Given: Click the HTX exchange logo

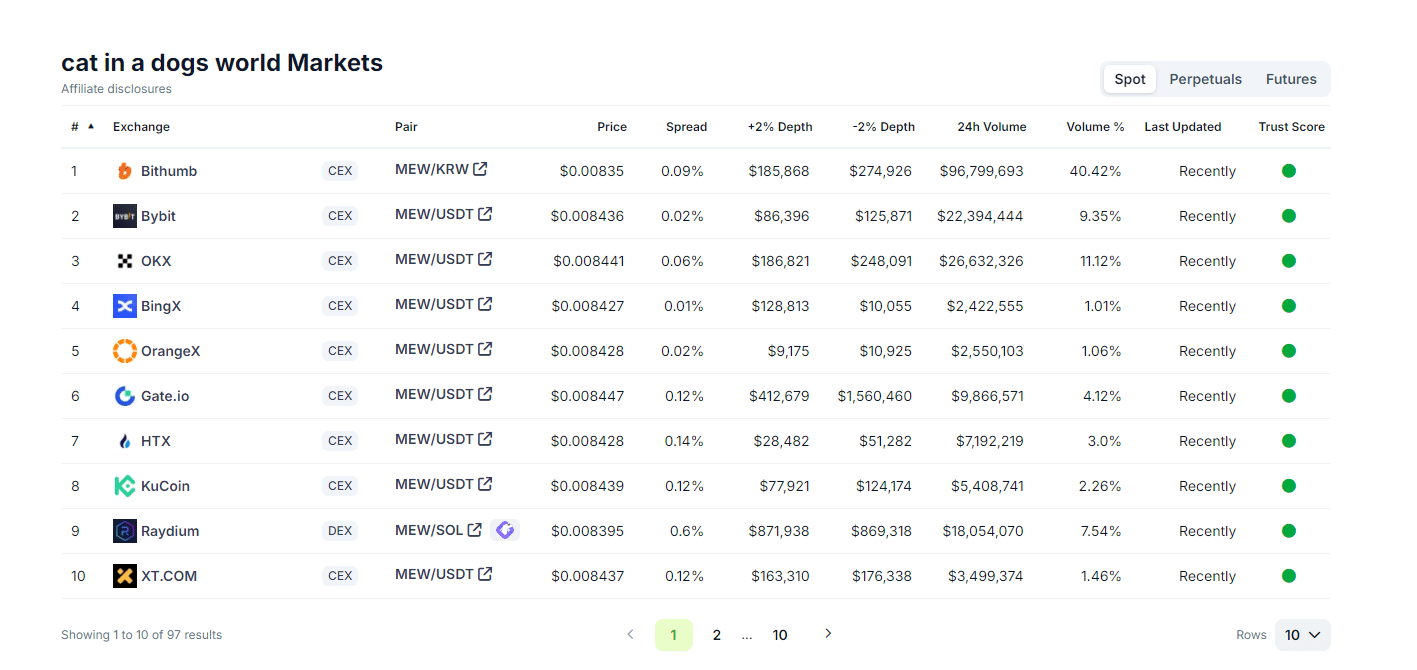Looking at the screenshot, I should click(x=125, y=441).
